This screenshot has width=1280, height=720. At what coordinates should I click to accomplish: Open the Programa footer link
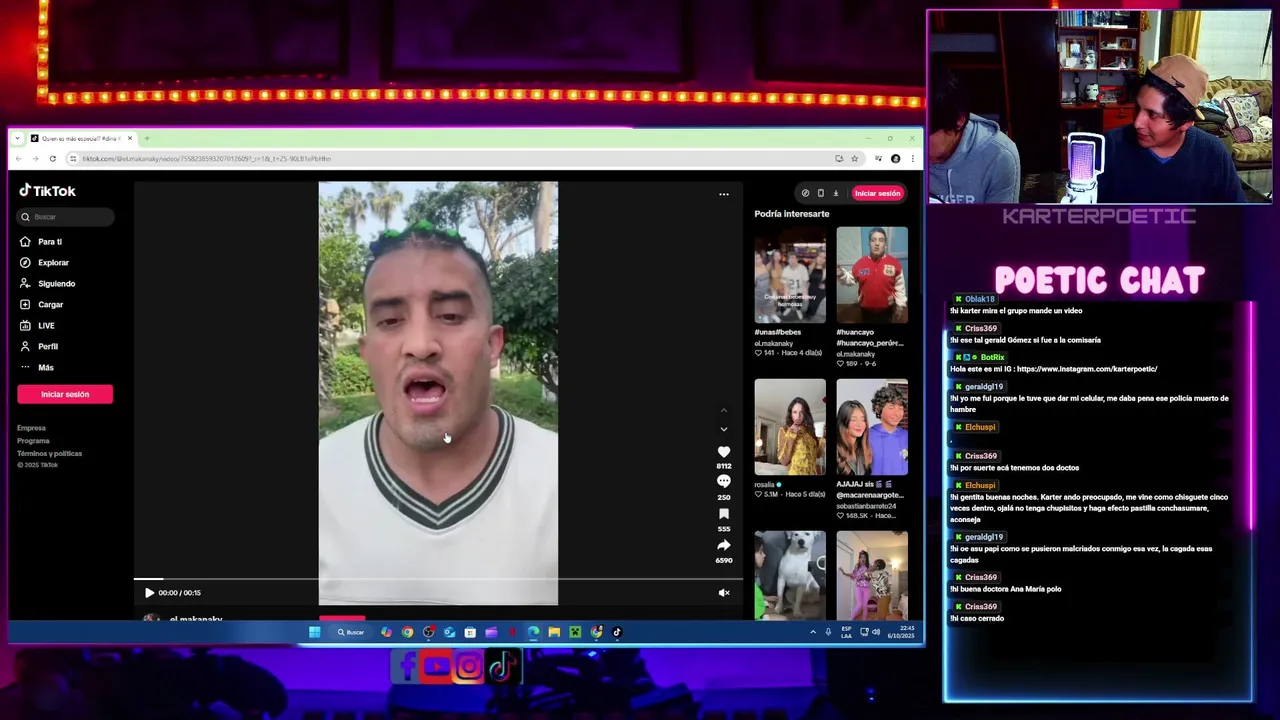(33, 441)
